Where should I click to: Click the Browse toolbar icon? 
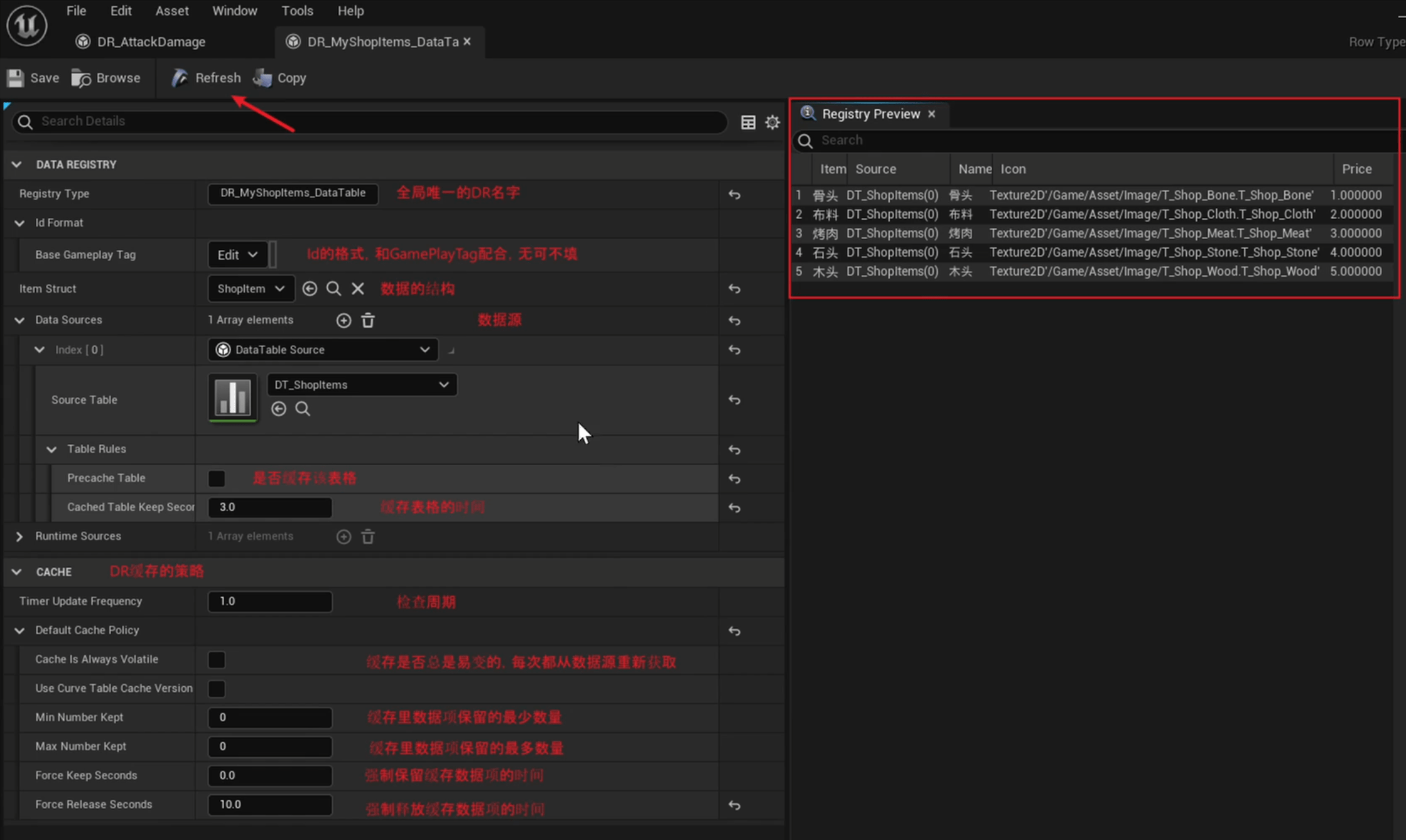(82, 78)
